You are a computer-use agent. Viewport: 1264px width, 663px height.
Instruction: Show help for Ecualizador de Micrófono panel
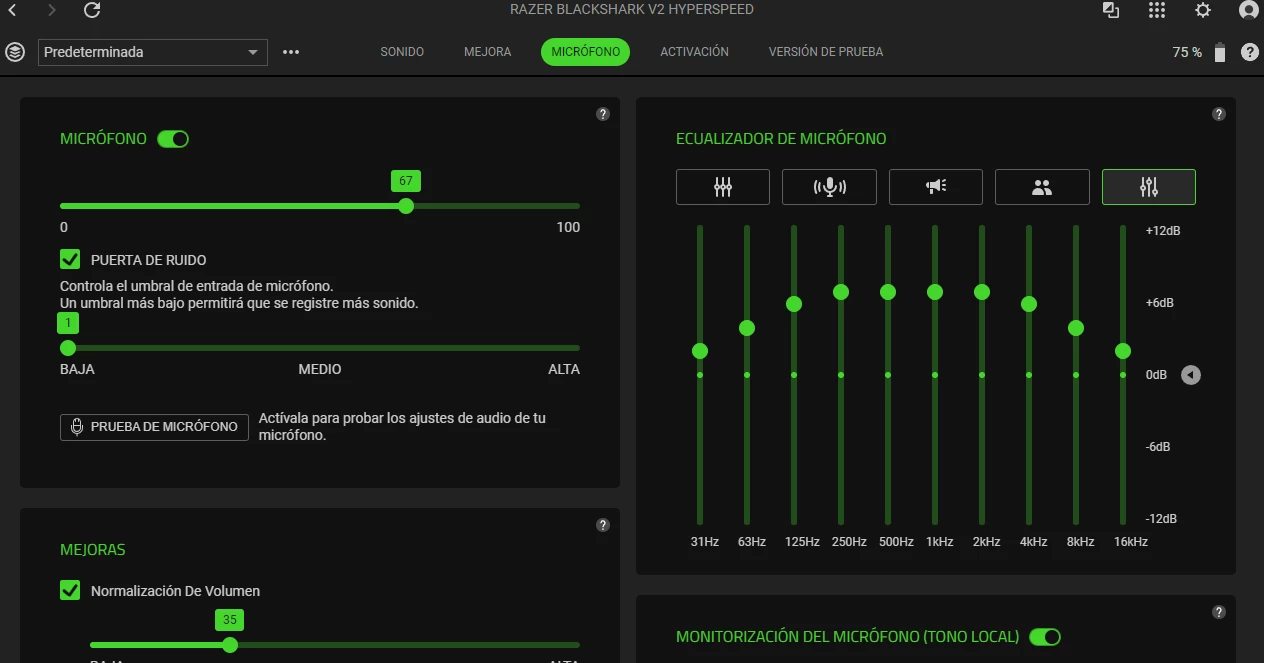(1219, 114)
